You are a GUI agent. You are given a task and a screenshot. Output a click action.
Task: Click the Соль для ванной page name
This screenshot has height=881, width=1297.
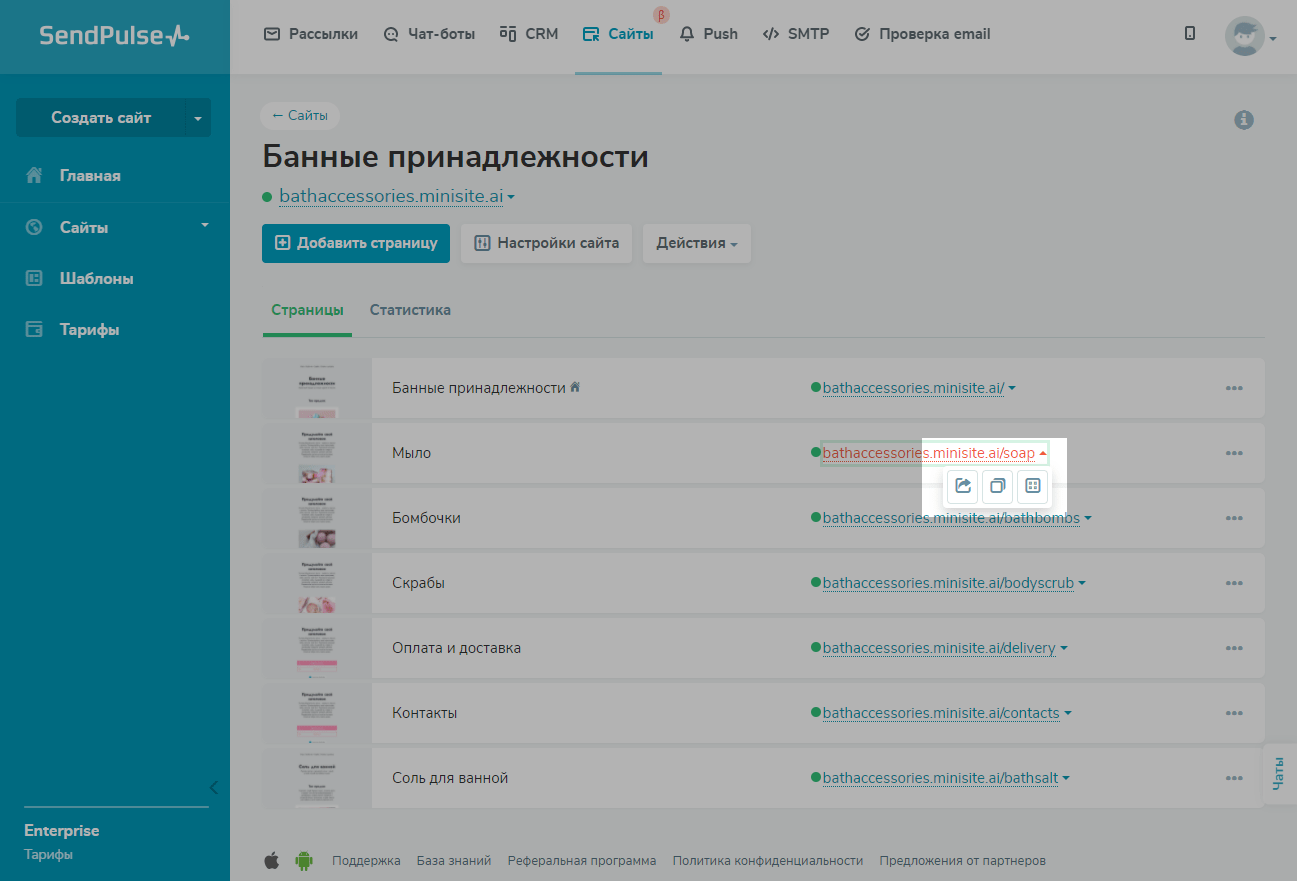coord(450,778)
